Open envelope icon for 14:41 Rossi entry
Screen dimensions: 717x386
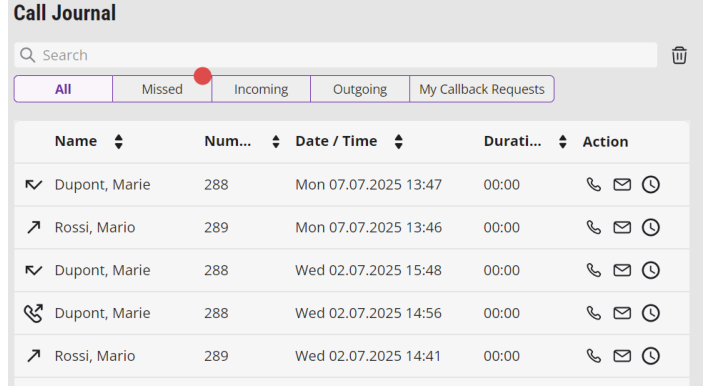pyautogui.click(x=622, y=356)
